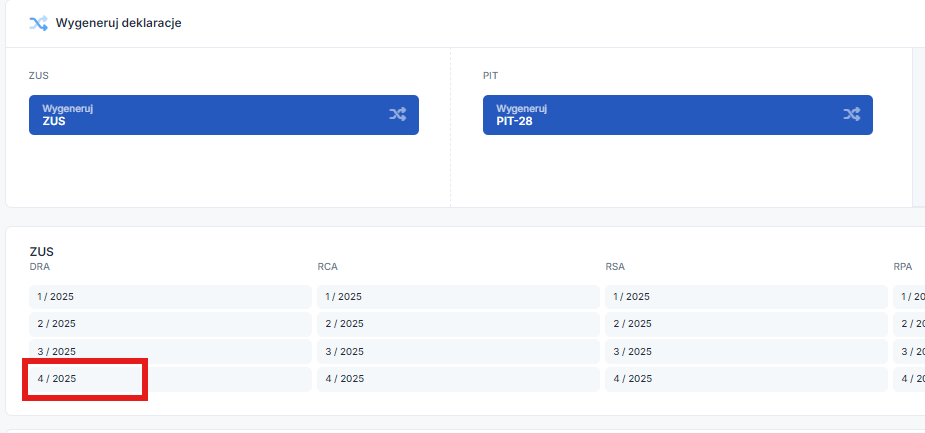Open DRA declaration 1 / 2025

170,297
